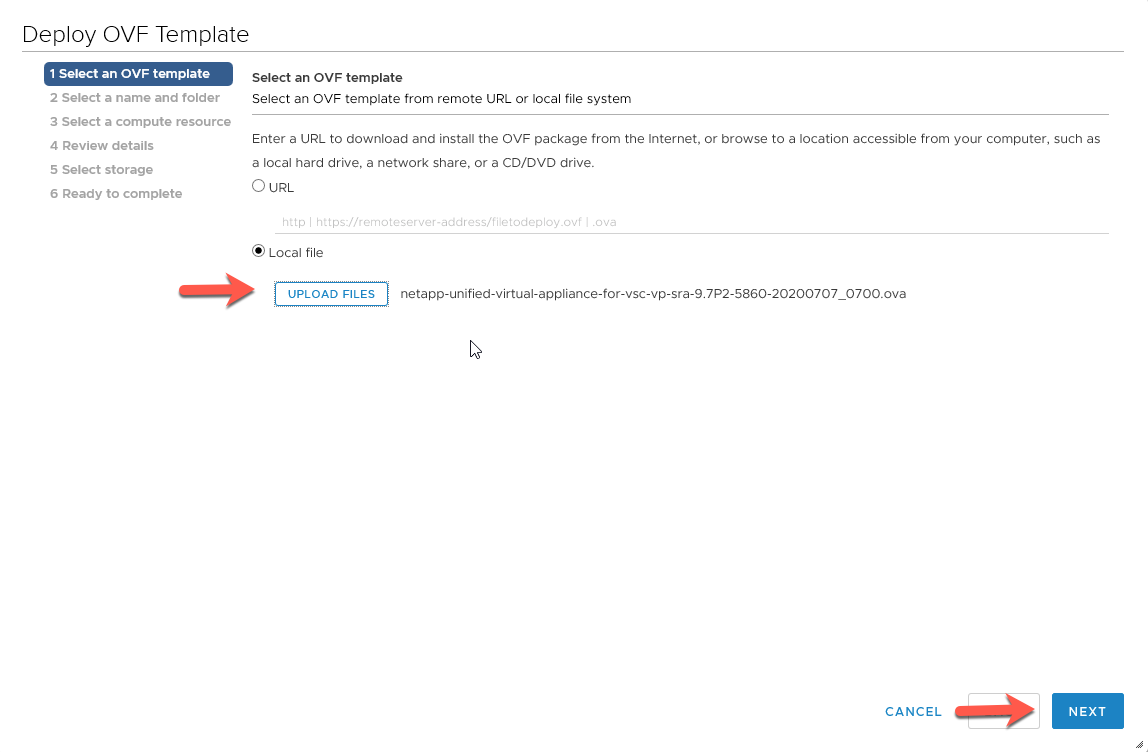
Task: Click the dialog resize handle
Action: (x=1140, y=744)
